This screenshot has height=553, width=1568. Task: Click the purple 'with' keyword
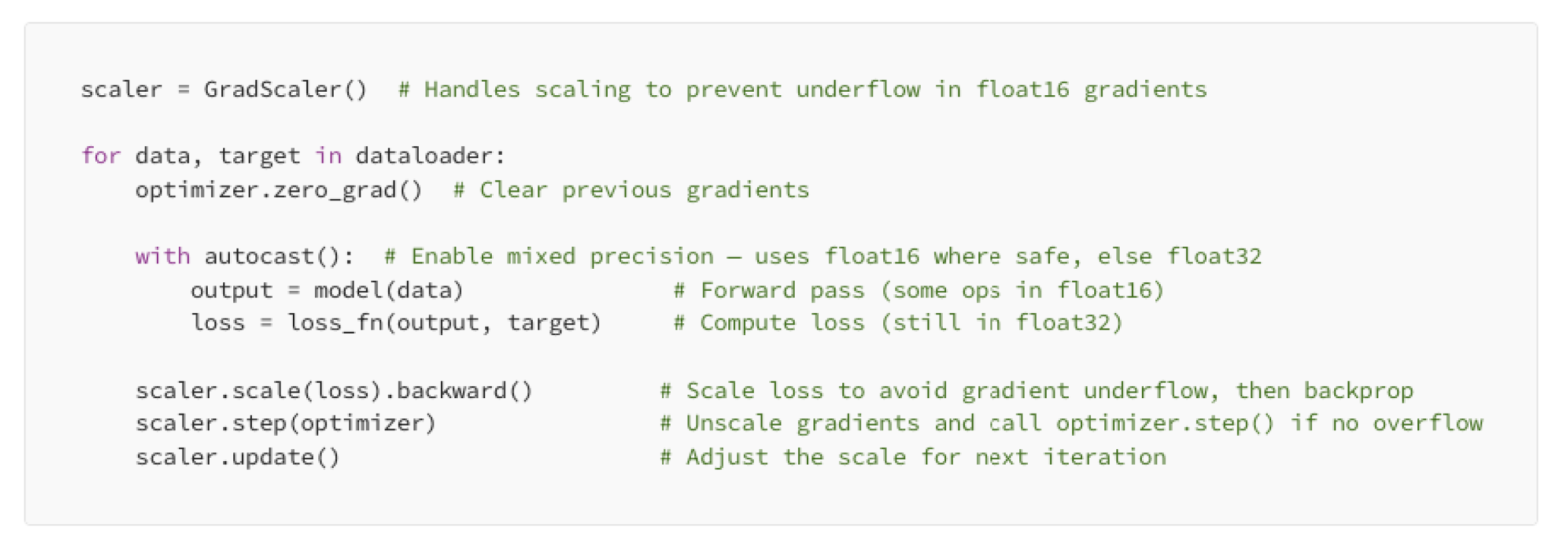162,257
